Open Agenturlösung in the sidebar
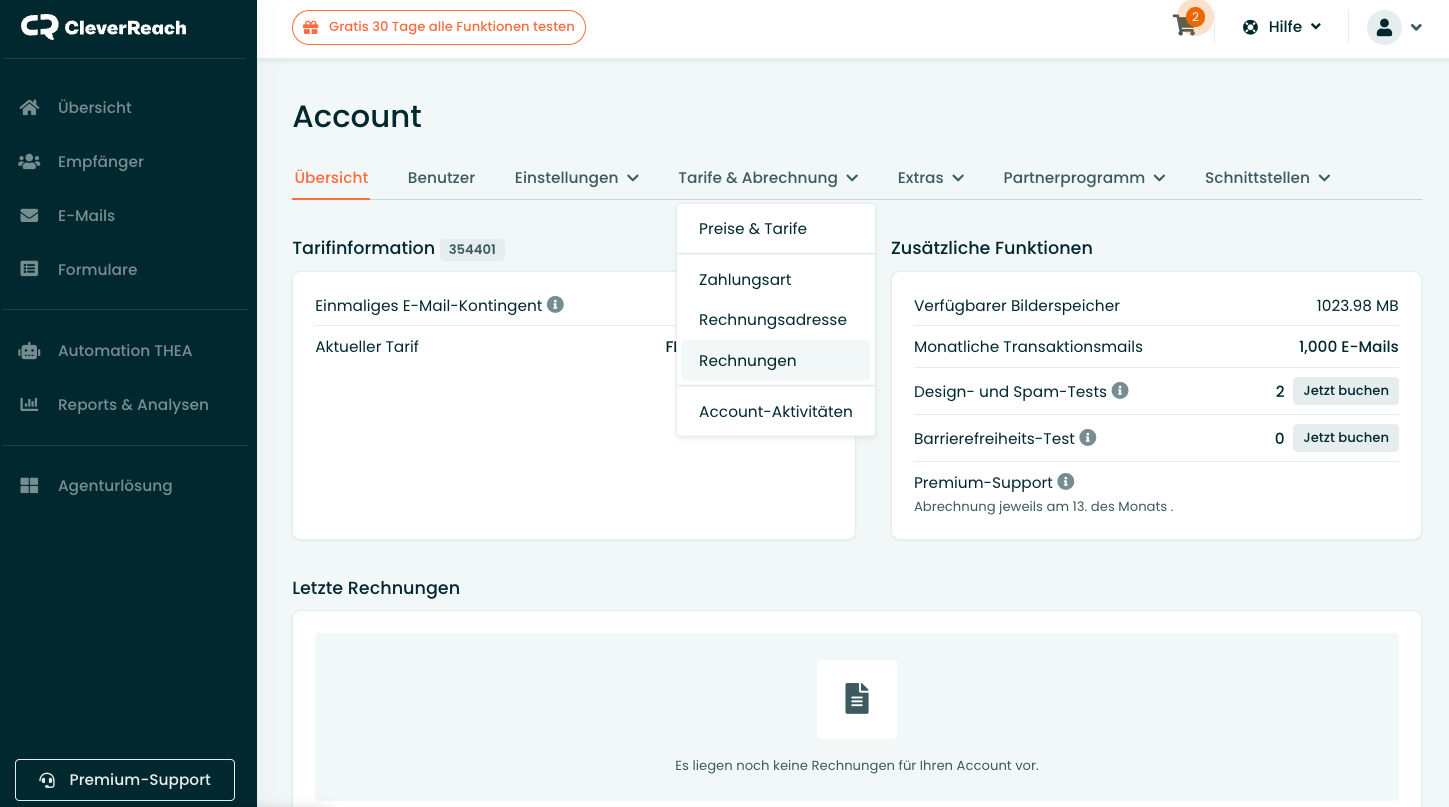This screenshot has width=1449, height=807. 115,486
